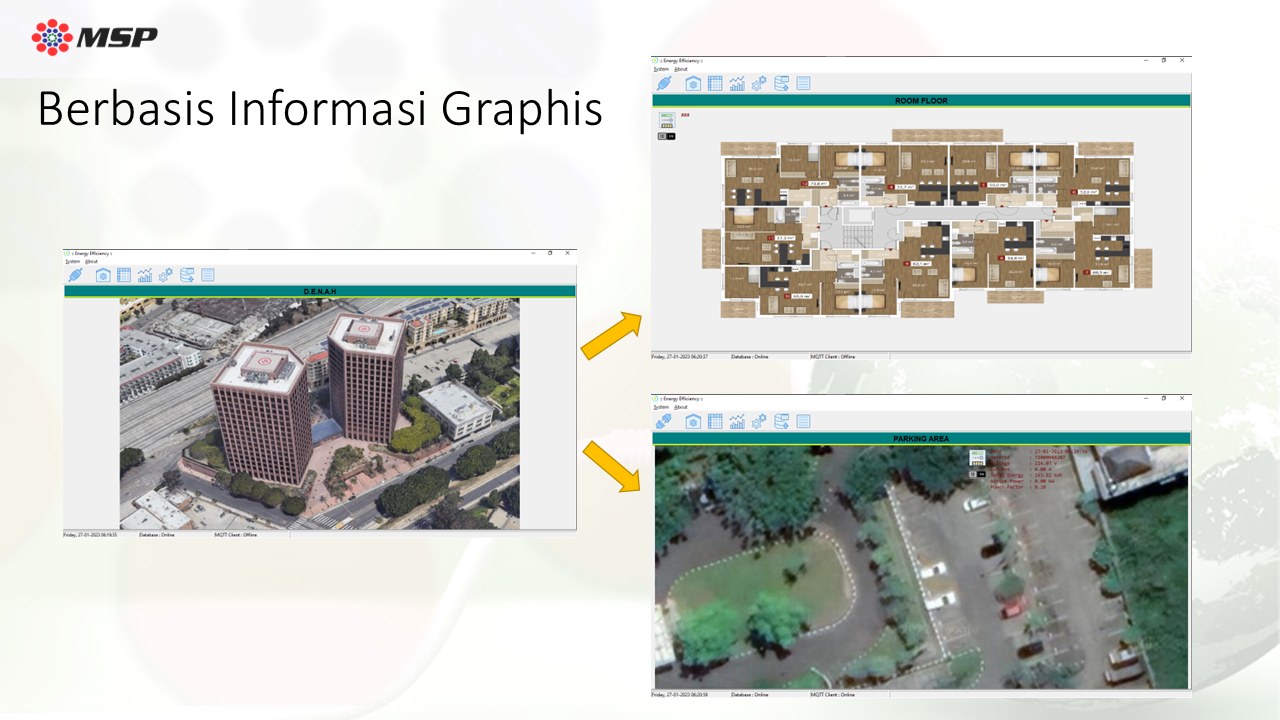Toggle the ON switch under Room Floor meter

[x=667, y=136]
